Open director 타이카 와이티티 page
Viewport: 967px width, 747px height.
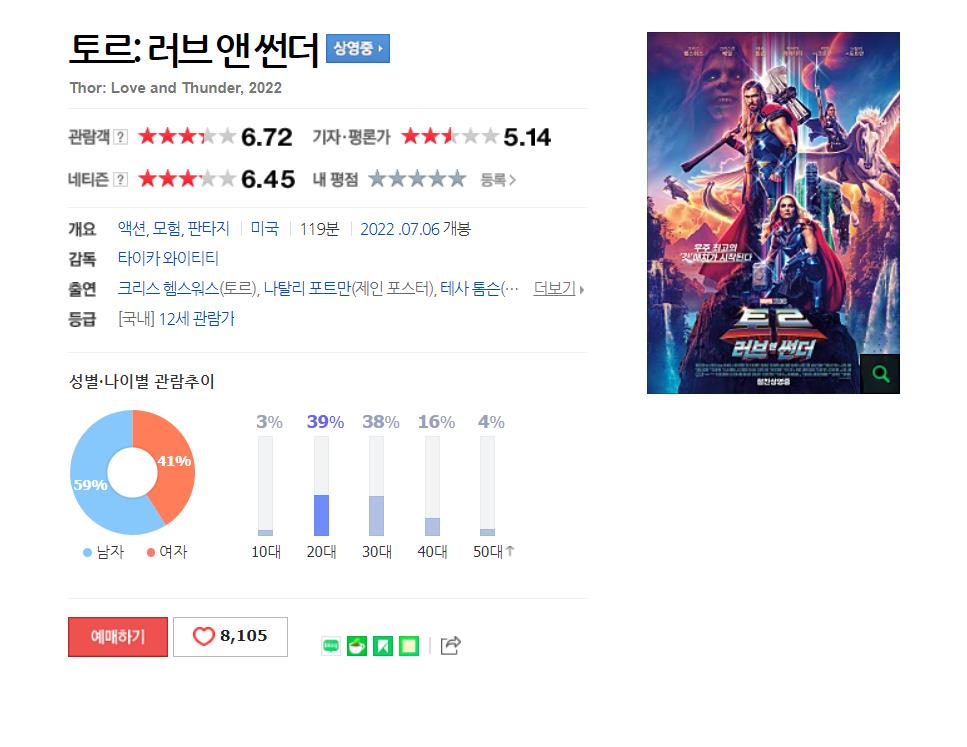[168, 258]
